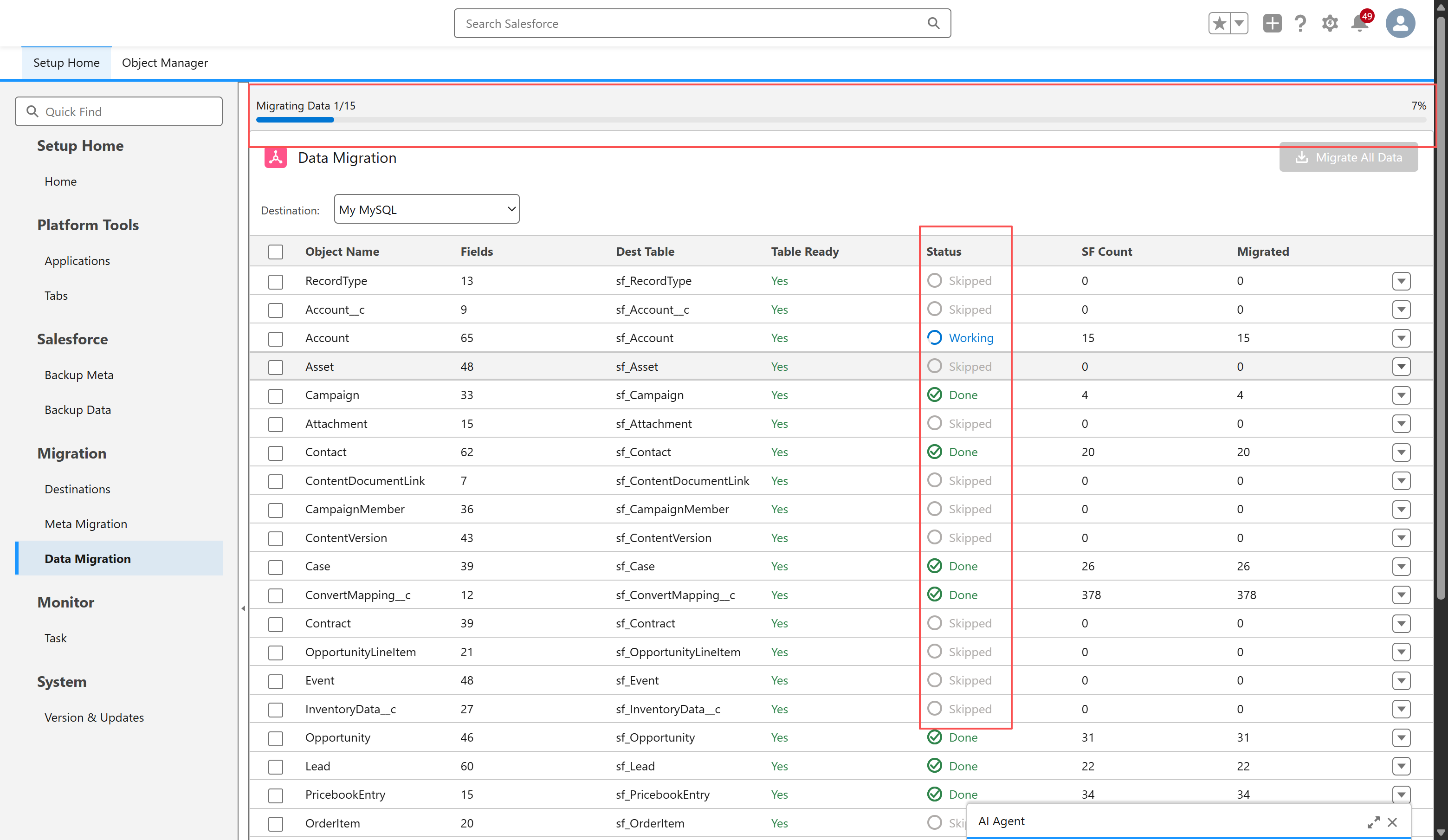Click in the Search Salesforce field
Image resolution: width=1448 pixels, height=840 pixels.
pyautogui.click(x=702, y=24)
